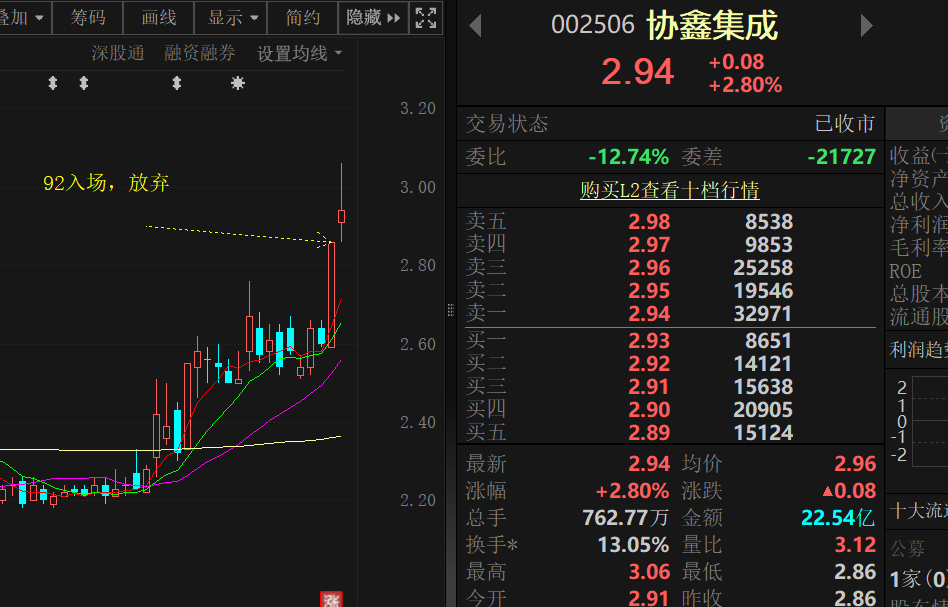Click the 卖二 price 2.95

[649, 291]
